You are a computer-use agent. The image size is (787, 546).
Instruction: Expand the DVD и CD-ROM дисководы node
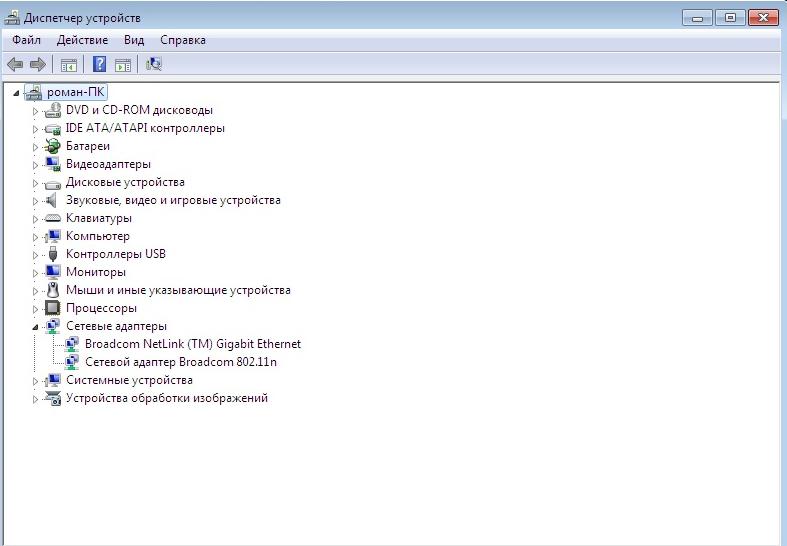[35, 111]
